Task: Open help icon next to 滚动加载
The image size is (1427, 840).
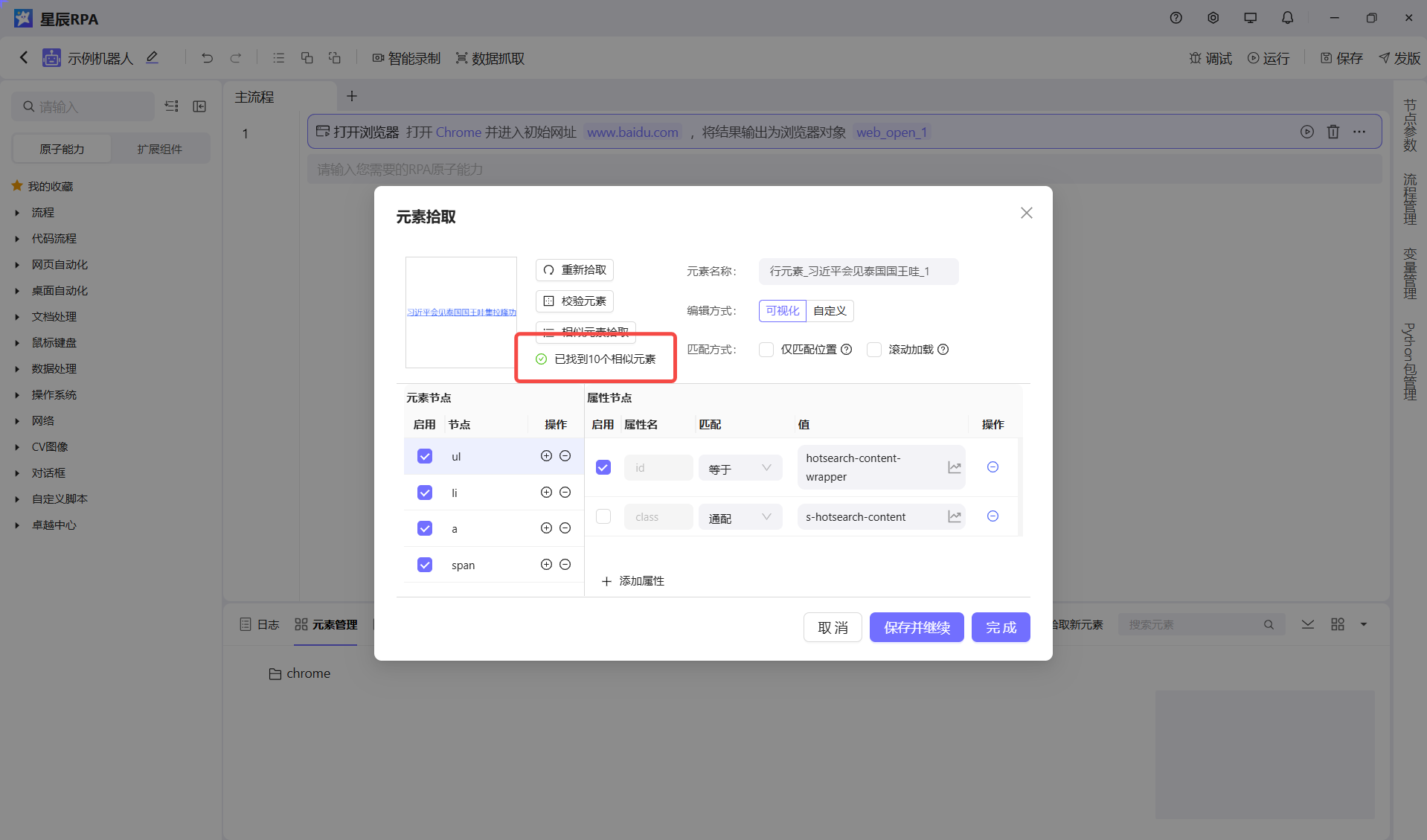Action: 943,350
